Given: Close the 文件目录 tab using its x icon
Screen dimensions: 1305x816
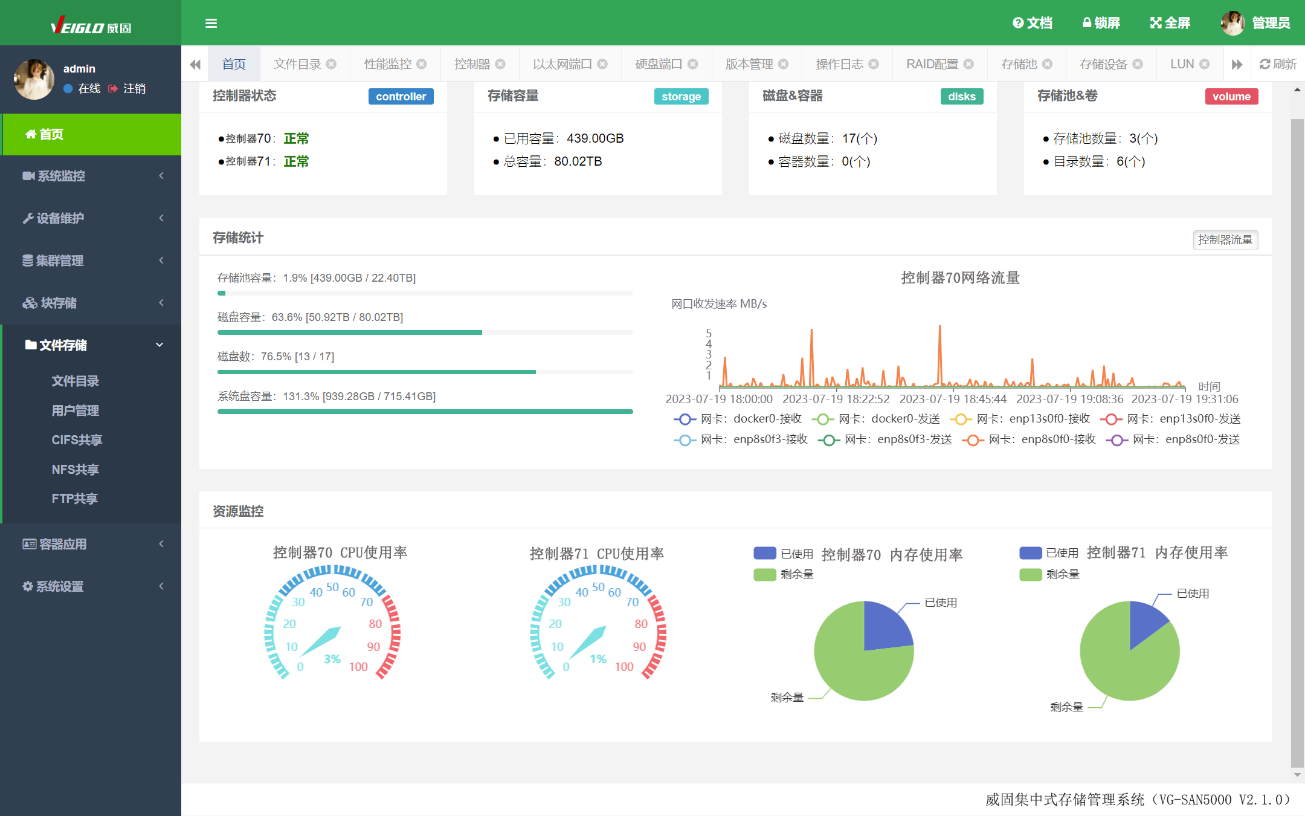Looking at the screenshot, I should pyautogui.click(x=331, y=64).
